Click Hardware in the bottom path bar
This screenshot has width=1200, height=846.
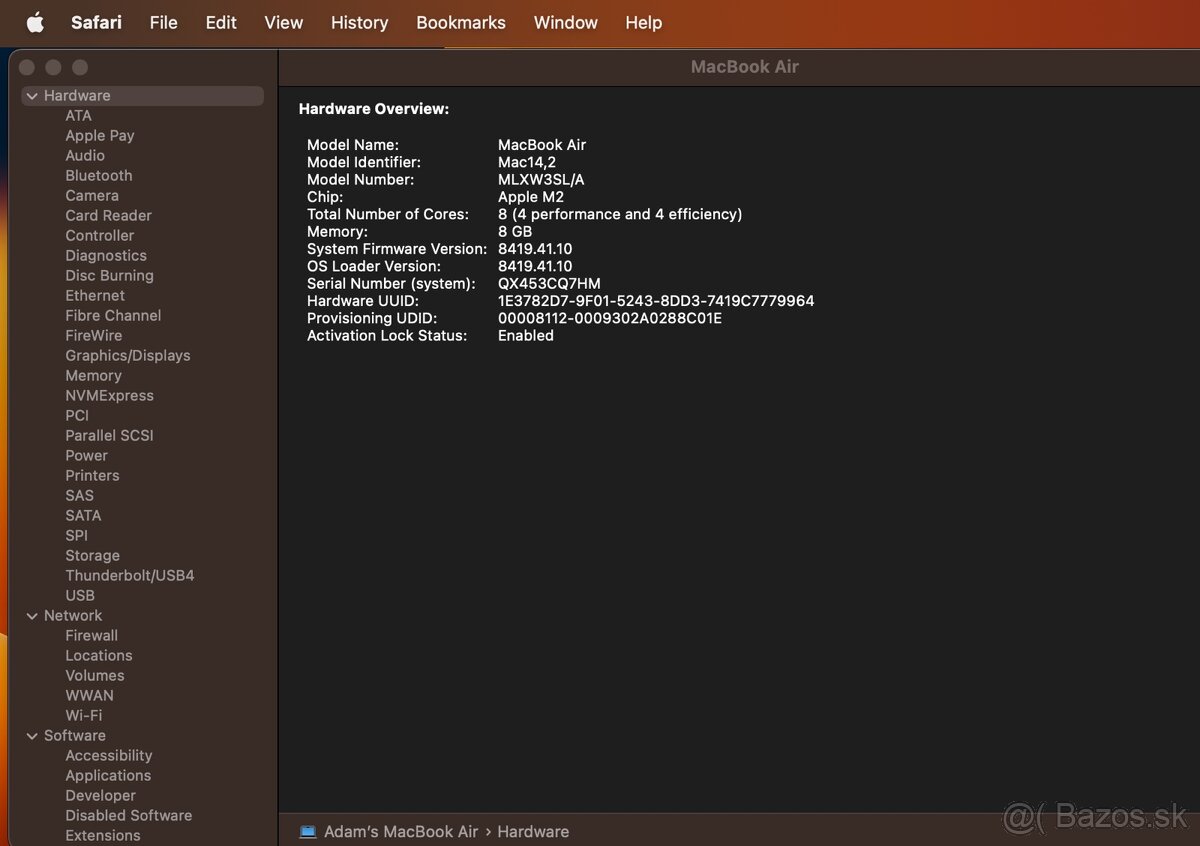pyautogui.click(x=532, y=832)
